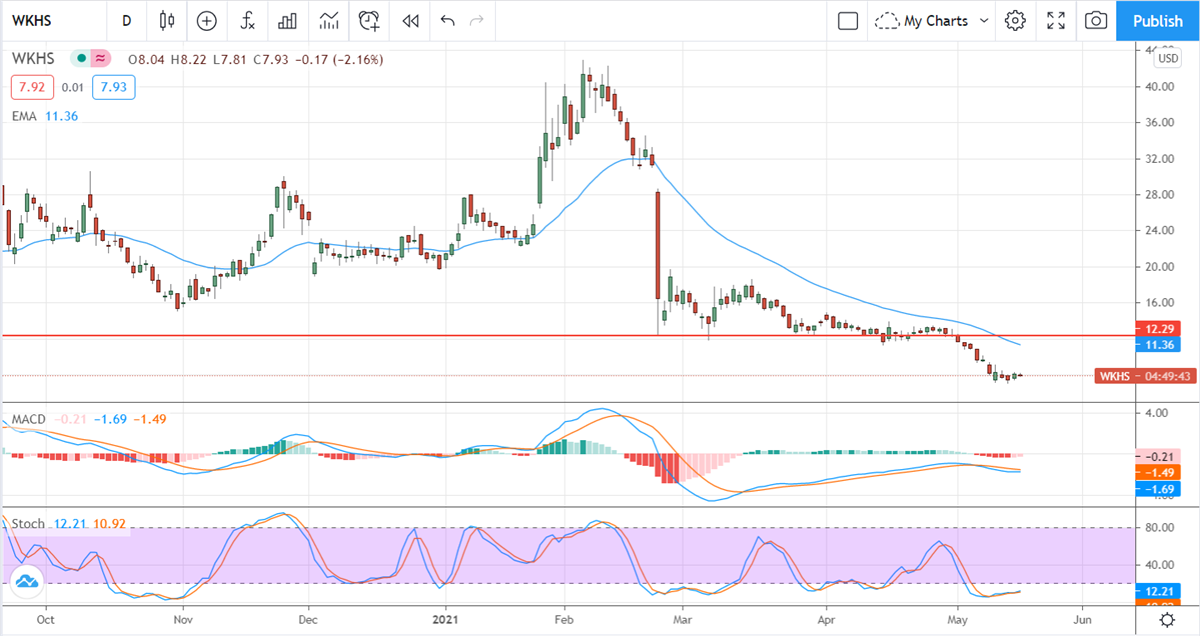1200x636 pixels.
Task: Toggle the pink wave switch in the legend
Action: click(100, 59)
